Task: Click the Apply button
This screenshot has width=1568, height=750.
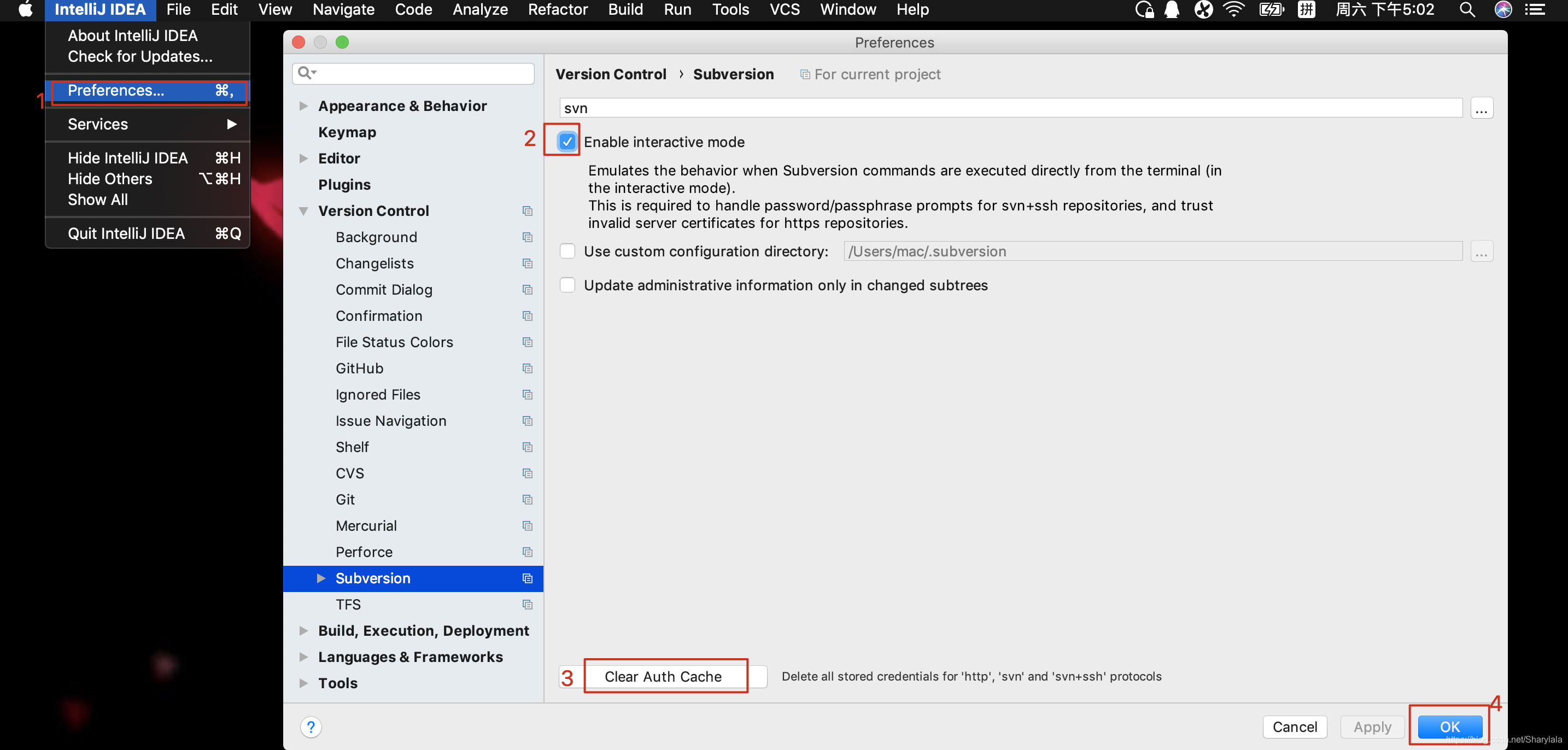Action: (x=1372, y=726)
